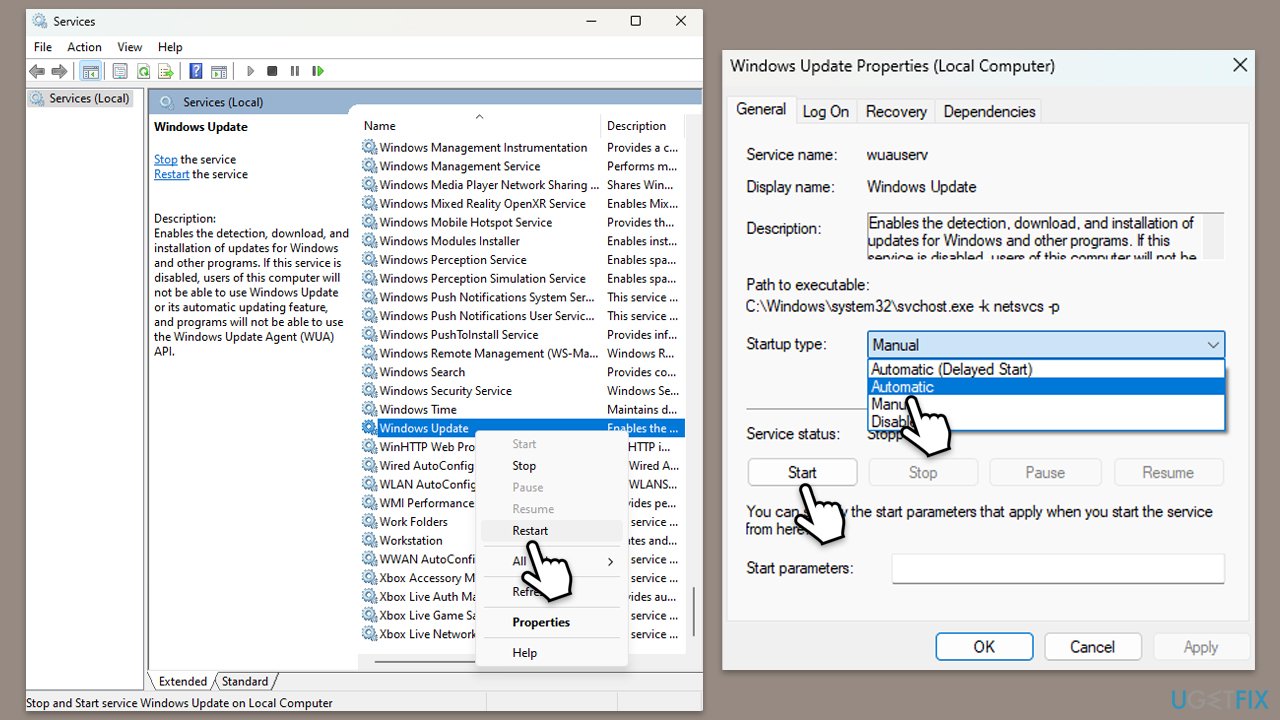Click the Restart the service link
The image size is (1280, 720).
tap(172, 174)
